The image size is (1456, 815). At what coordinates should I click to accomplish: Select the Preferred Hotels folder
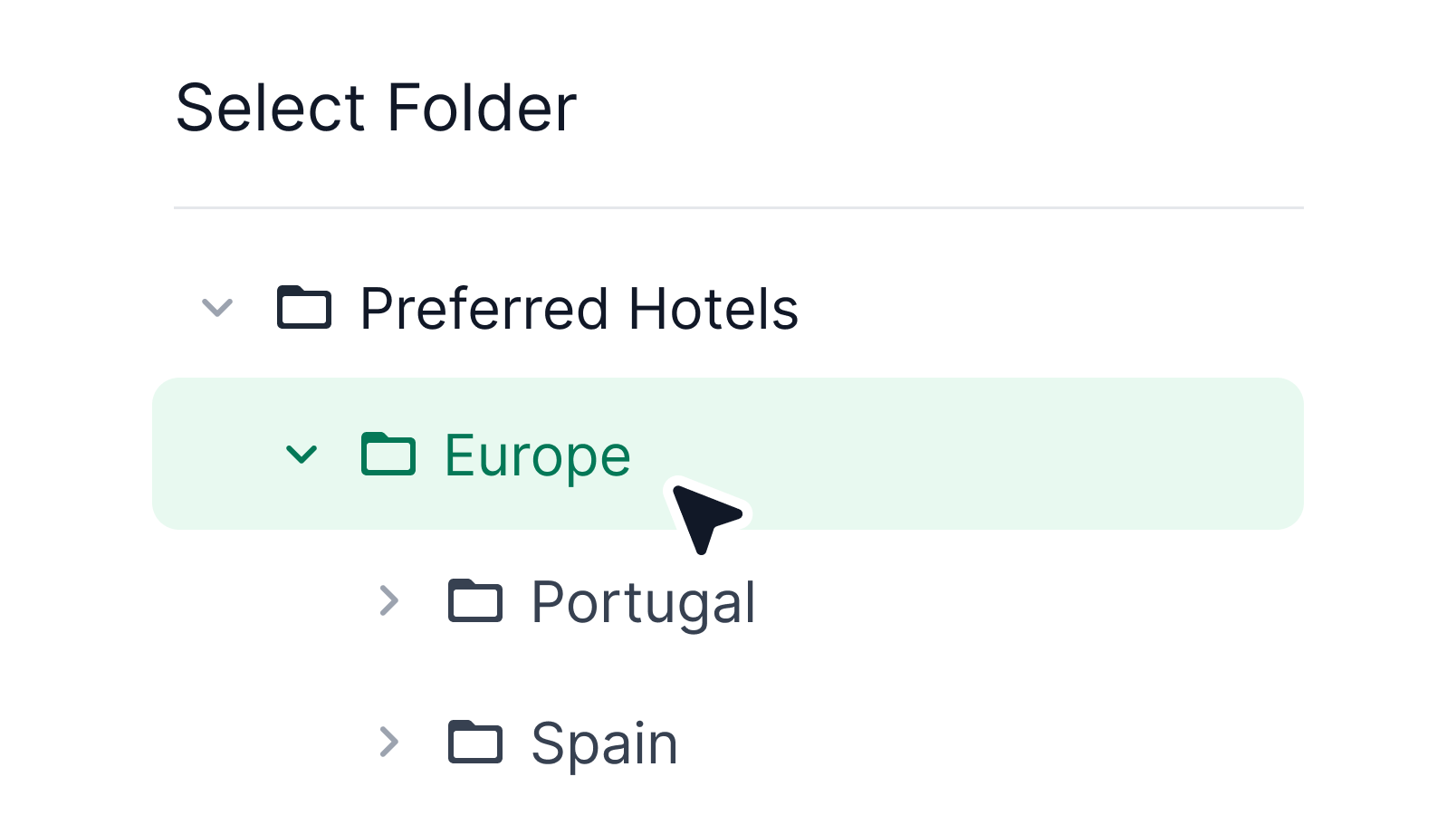578,309
